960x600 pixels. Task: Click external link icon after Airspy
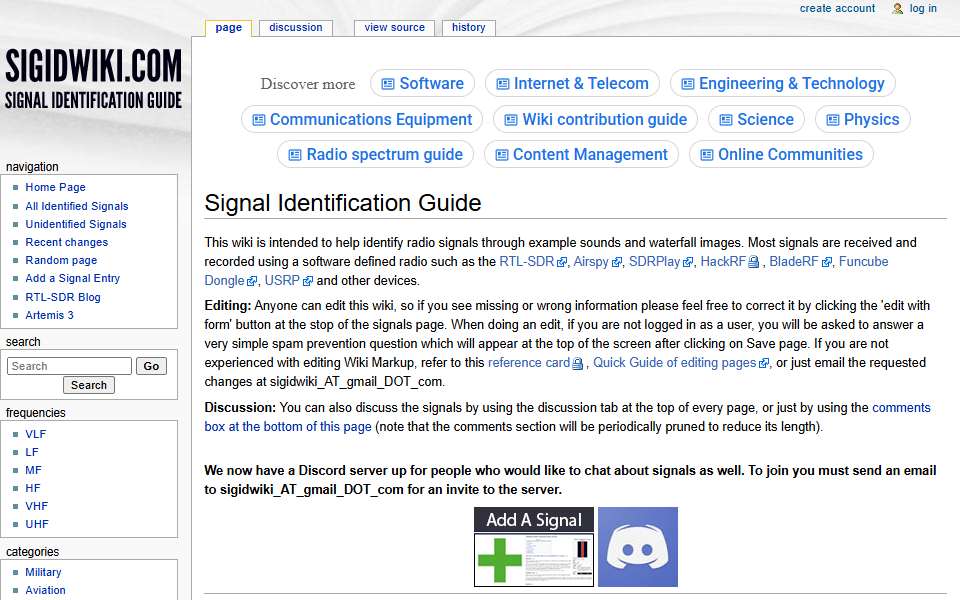617,262
